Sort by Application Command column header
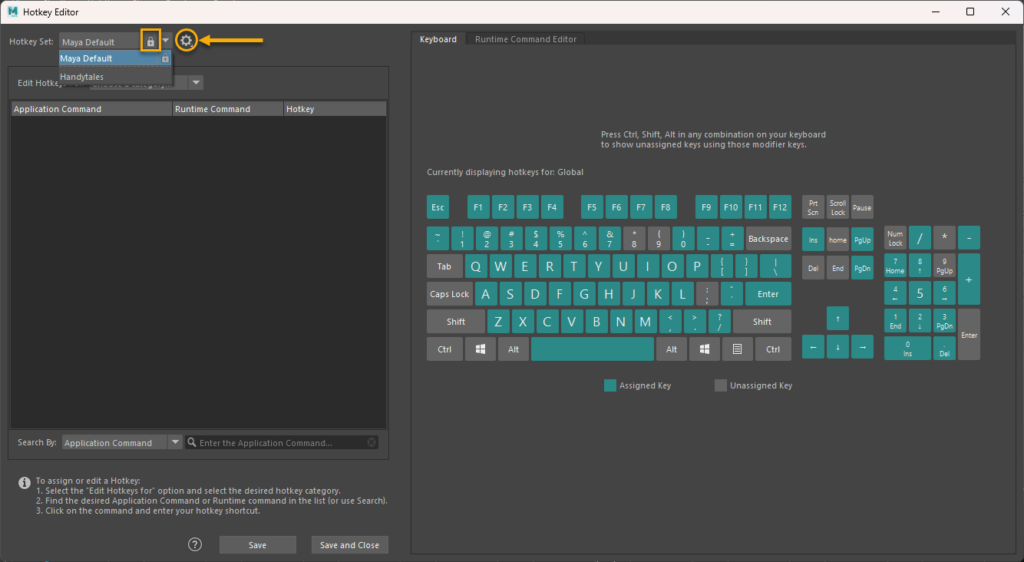Image resolution: width=1024 pixels, height=562 pixels. [91, 109]
